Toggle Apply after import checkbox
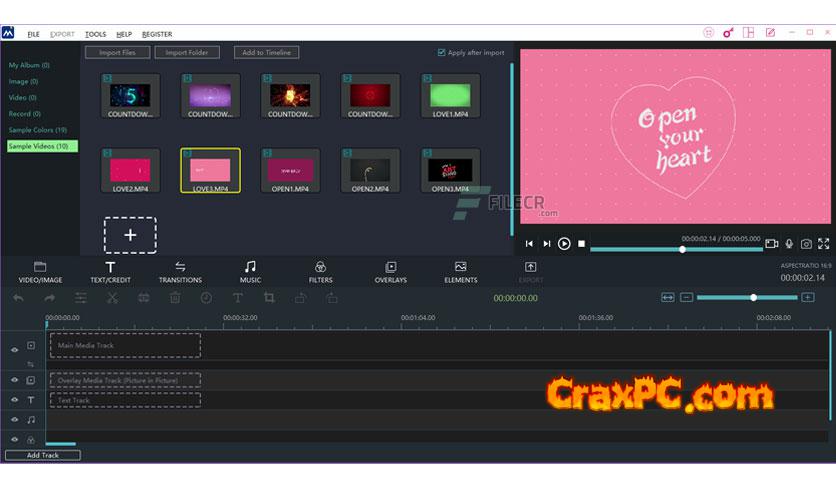This screenshot has height=484, width=836. pos(441,52)
